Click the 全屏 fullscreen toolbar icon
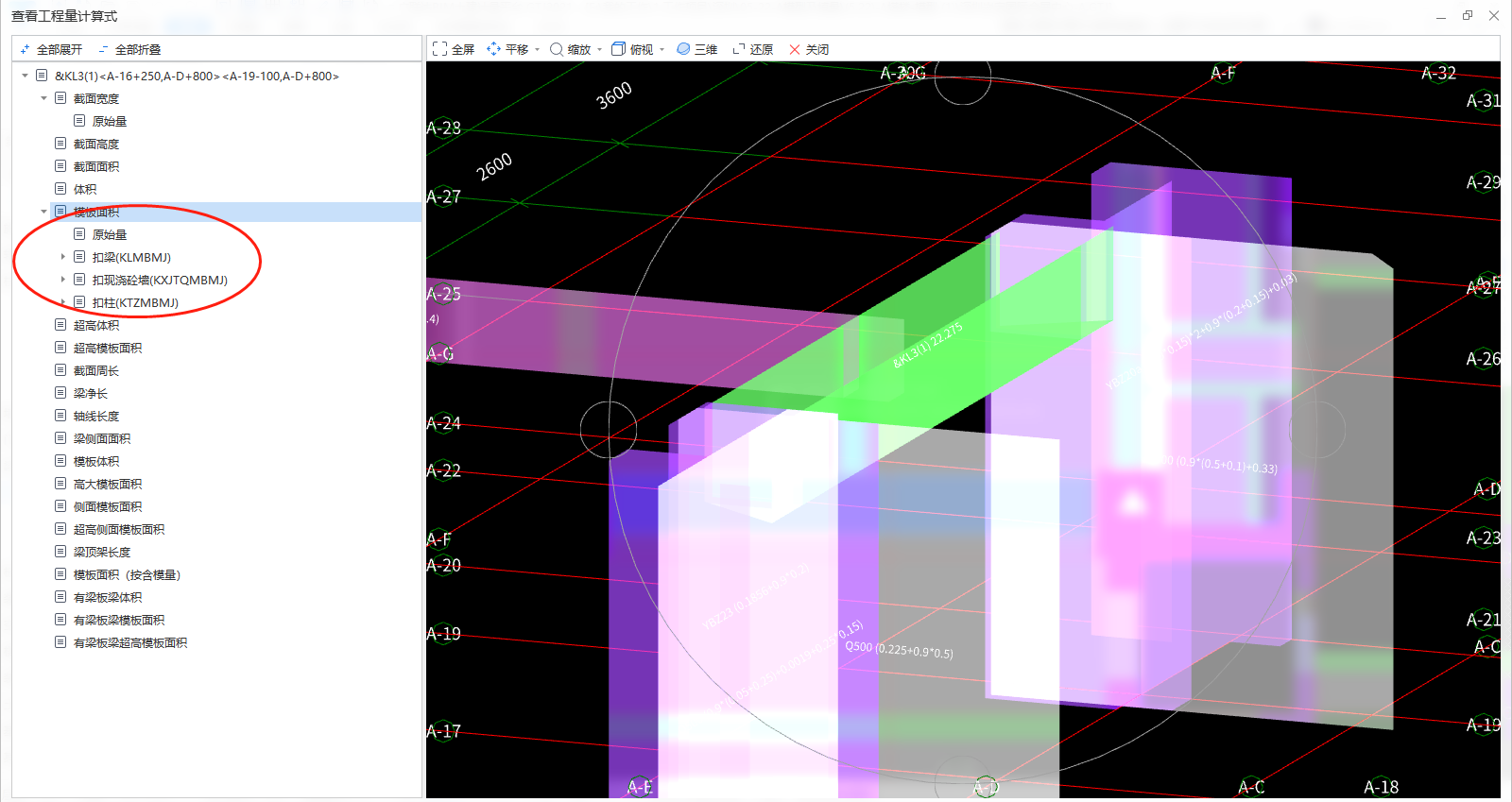1512x802 pixels. [x=439, y=49]
